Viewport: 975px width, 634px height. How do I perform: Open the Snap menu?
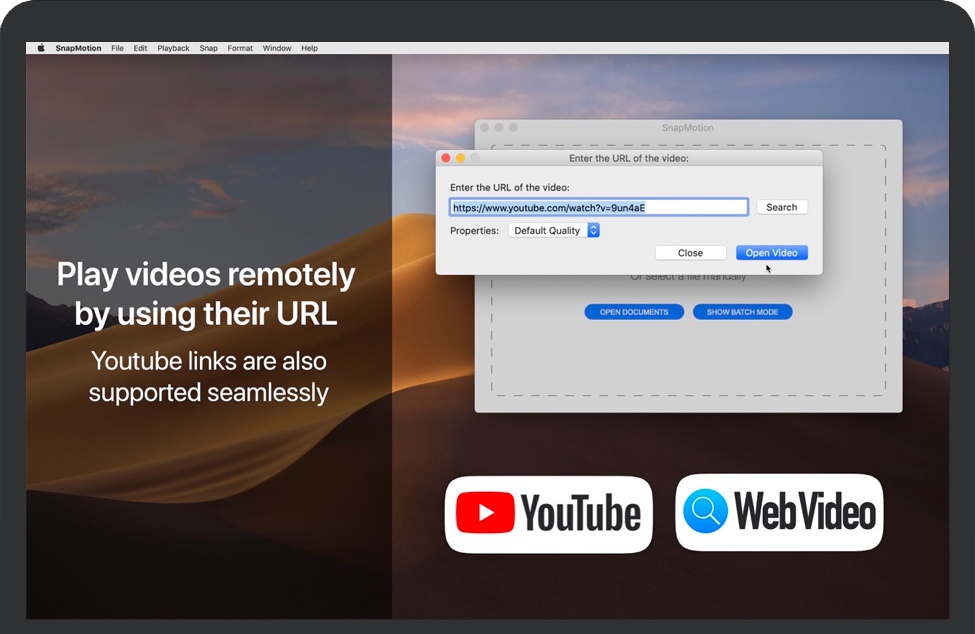coord(208,48)
